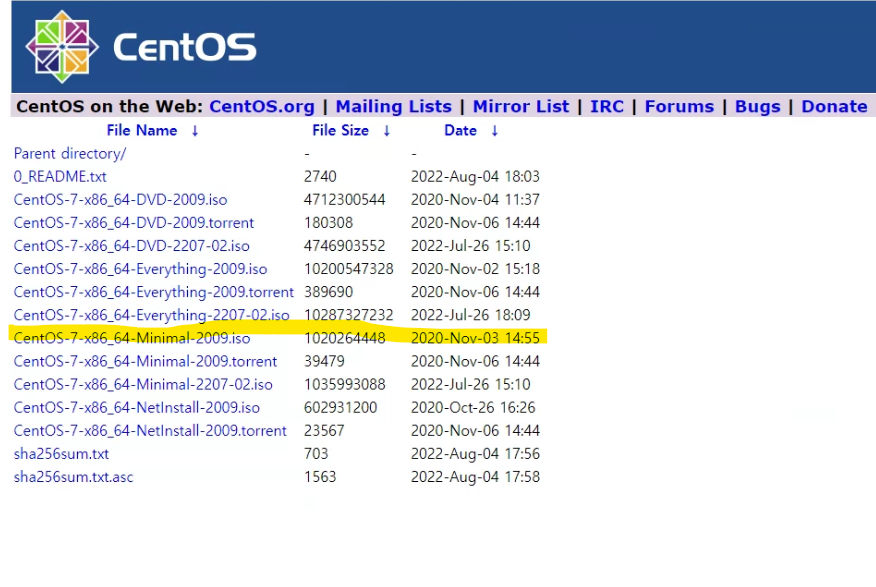Click the CentOS wordmark in banner
Screen dimensions: 876x587
point(185,47)
